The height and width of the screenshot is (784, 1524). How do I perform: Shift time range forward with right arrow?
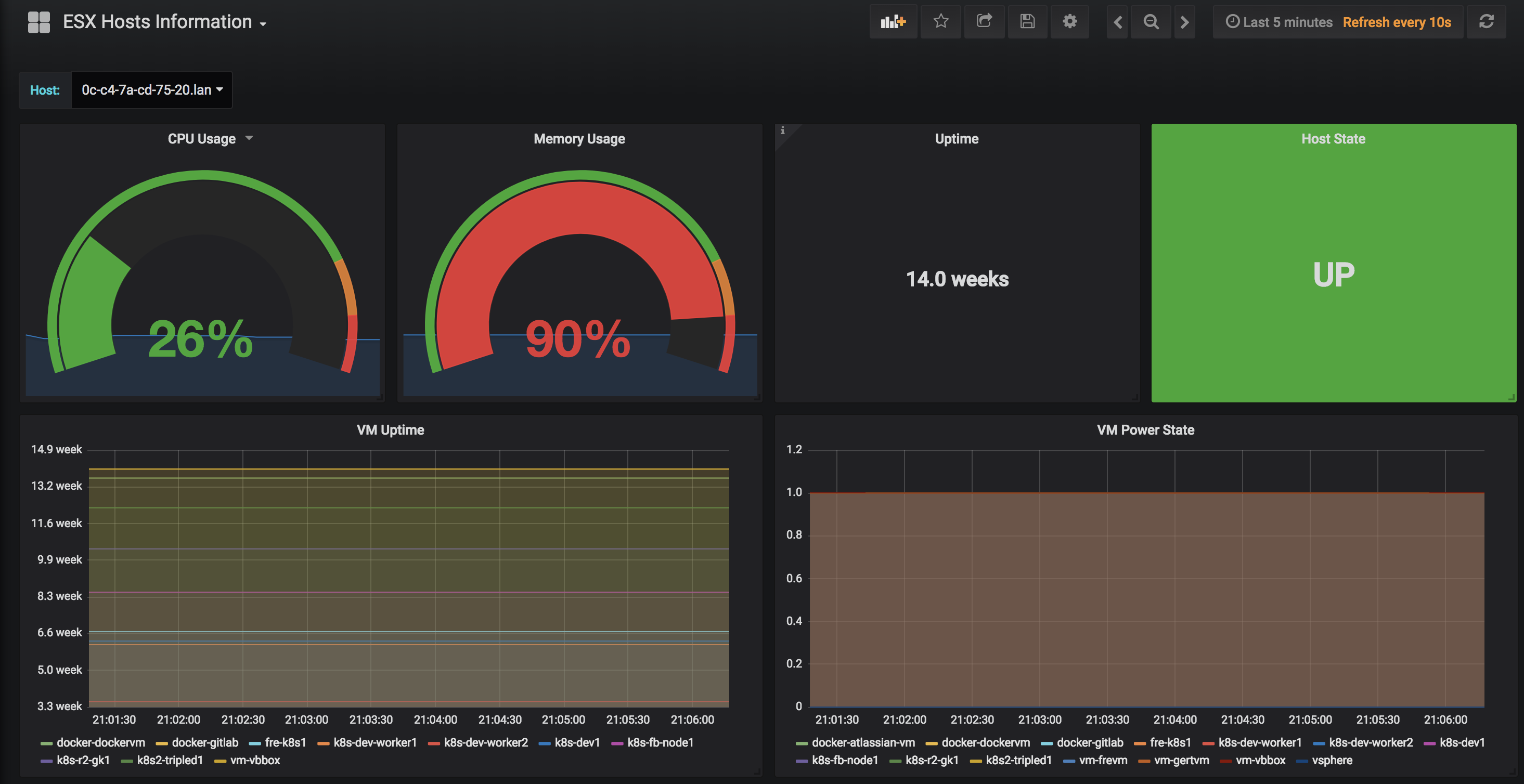click(1184, 22)
